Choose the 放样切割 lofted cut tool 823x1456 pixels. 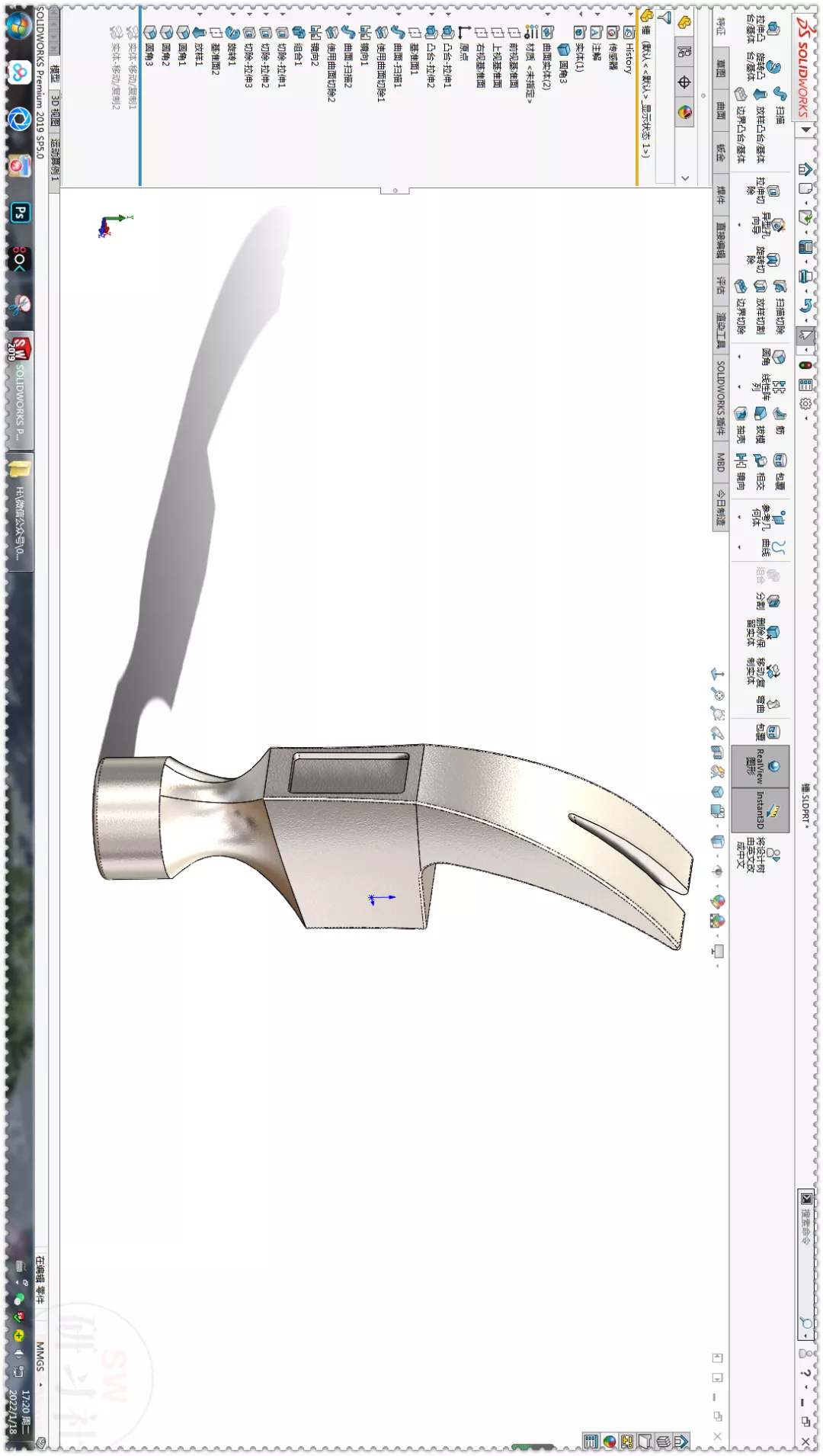[x=761, y=306]
